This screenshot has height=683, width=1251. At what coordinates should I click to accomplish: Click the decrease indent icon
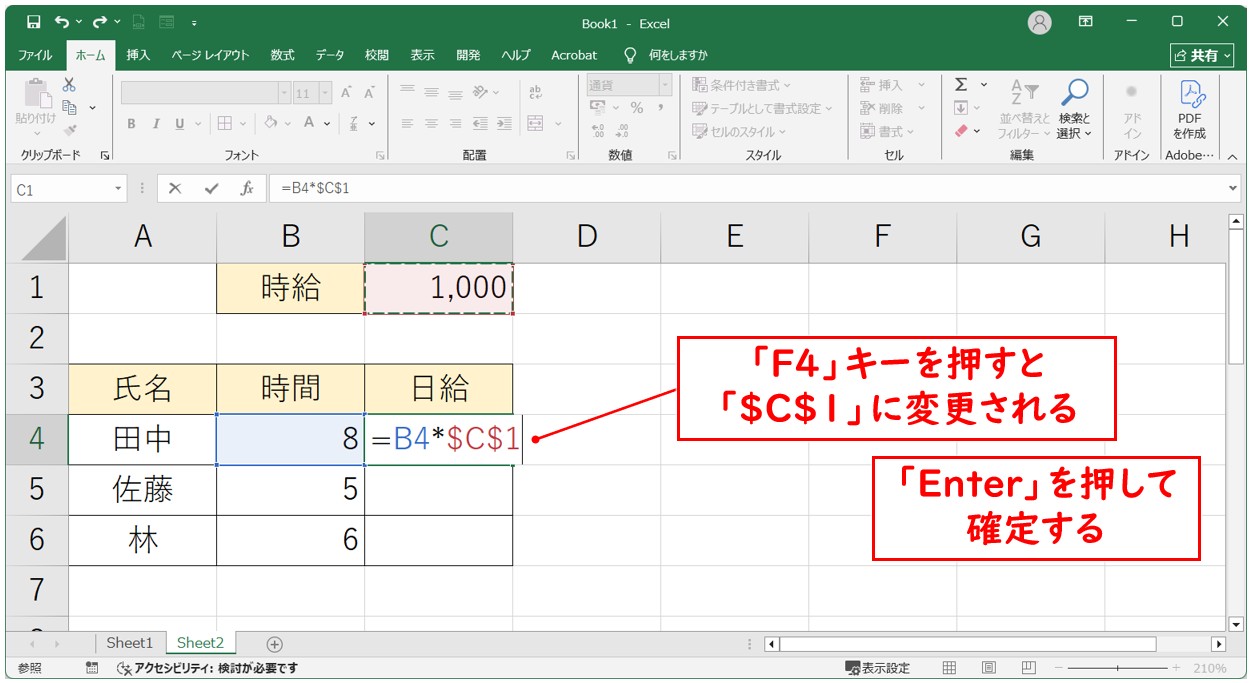481,123
